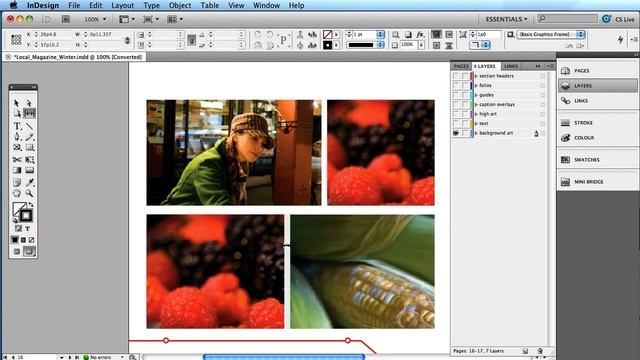640x360 pixels.
Task: Click the effects fx icon
Action: [x=420, y=35]
